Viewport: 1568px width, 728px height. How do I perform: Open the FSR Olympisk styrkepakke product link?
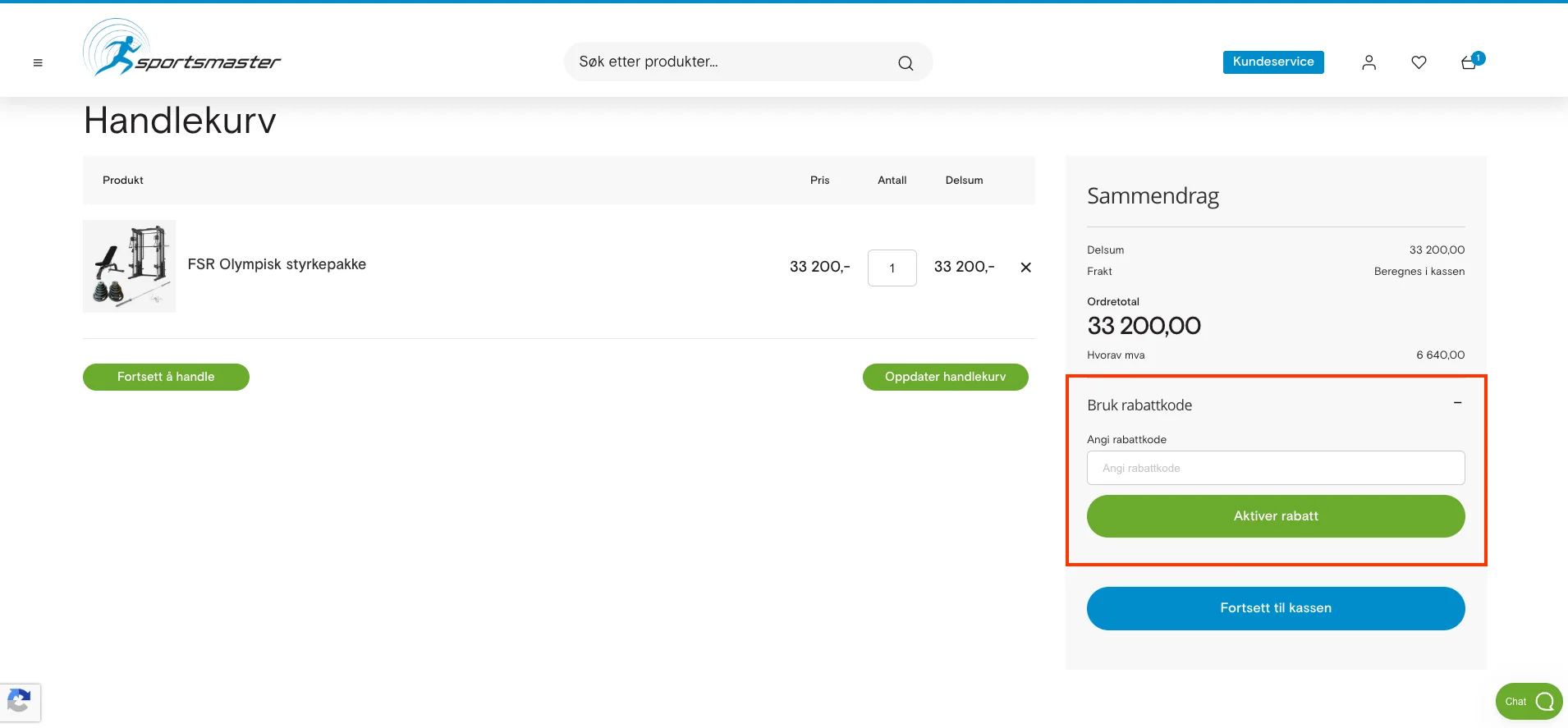(x=277, y=264)
